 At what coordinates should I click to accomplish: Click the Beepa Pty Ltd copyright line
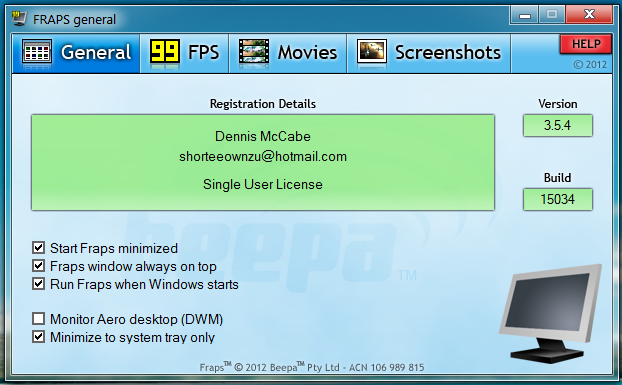pyautogui.click(x=312, y=367)
